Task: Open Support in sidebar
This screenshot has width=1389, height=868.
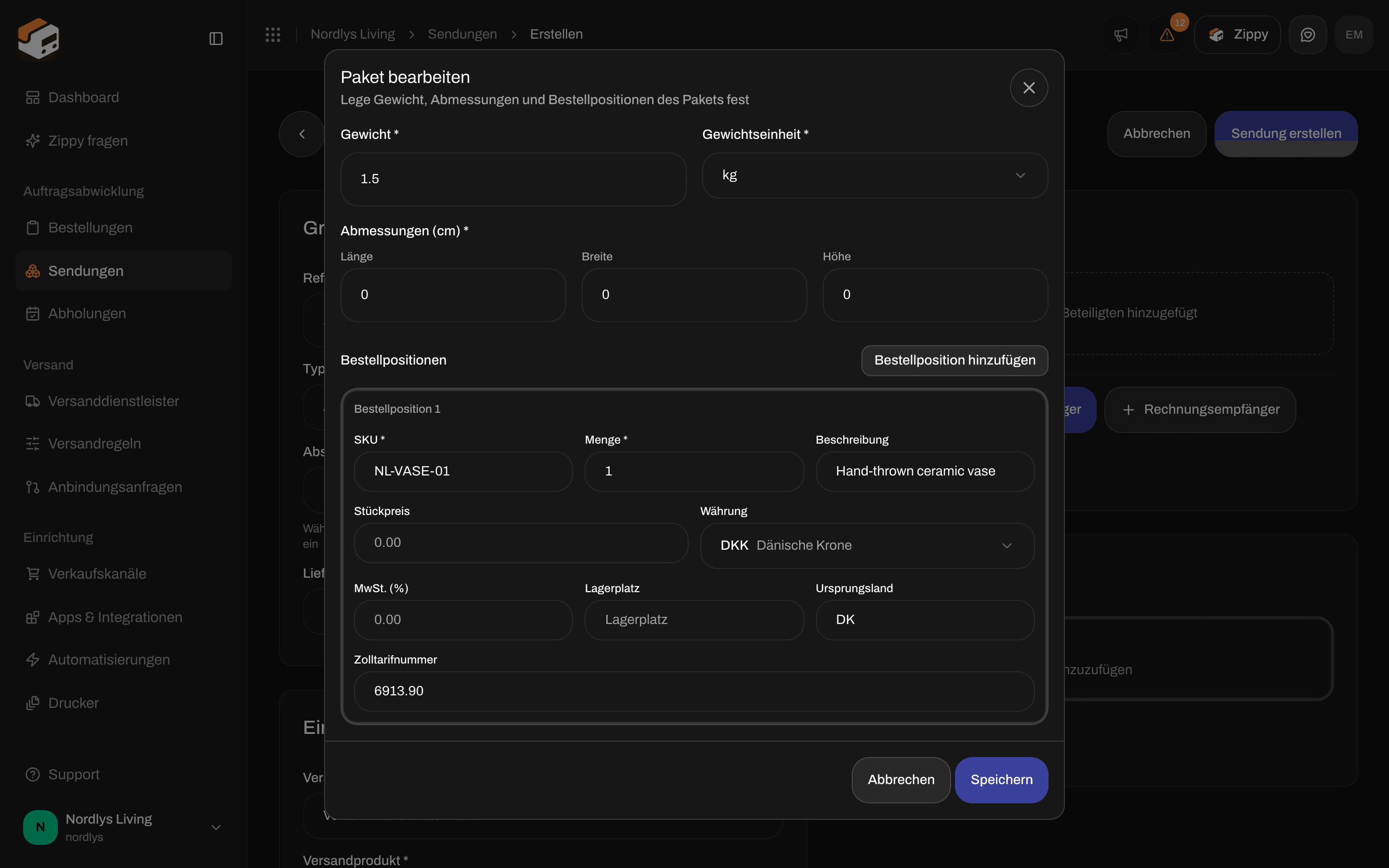Action: tap(123, 774)
